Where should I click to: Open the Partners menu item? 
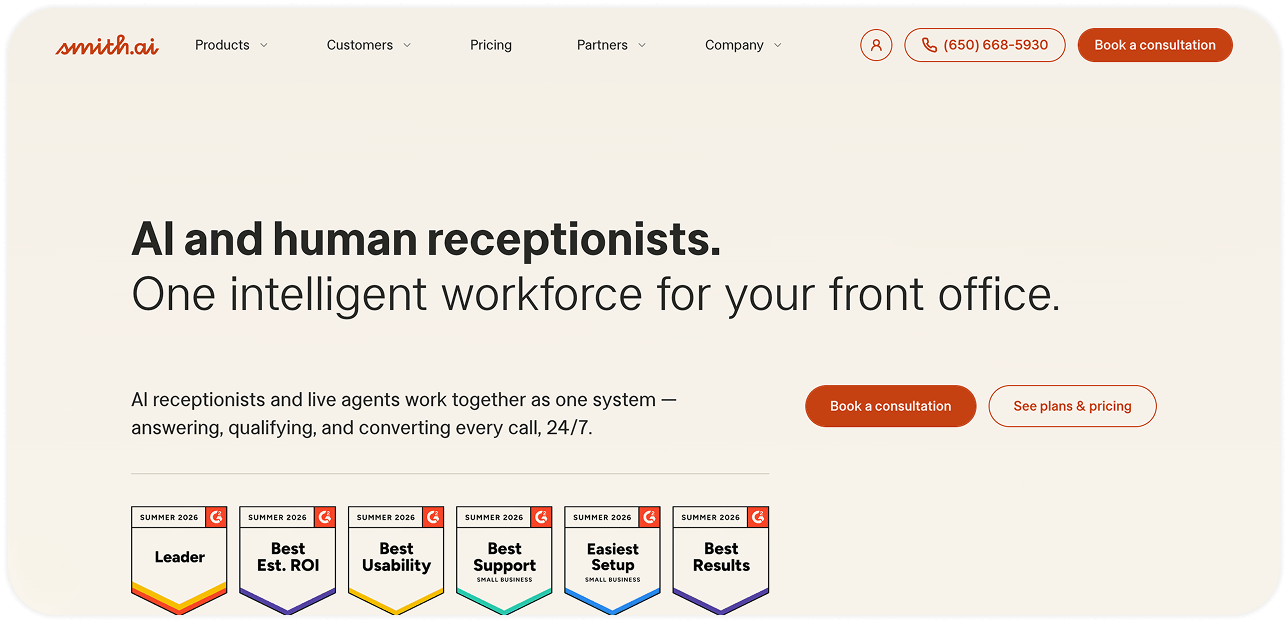pos(602,45)
